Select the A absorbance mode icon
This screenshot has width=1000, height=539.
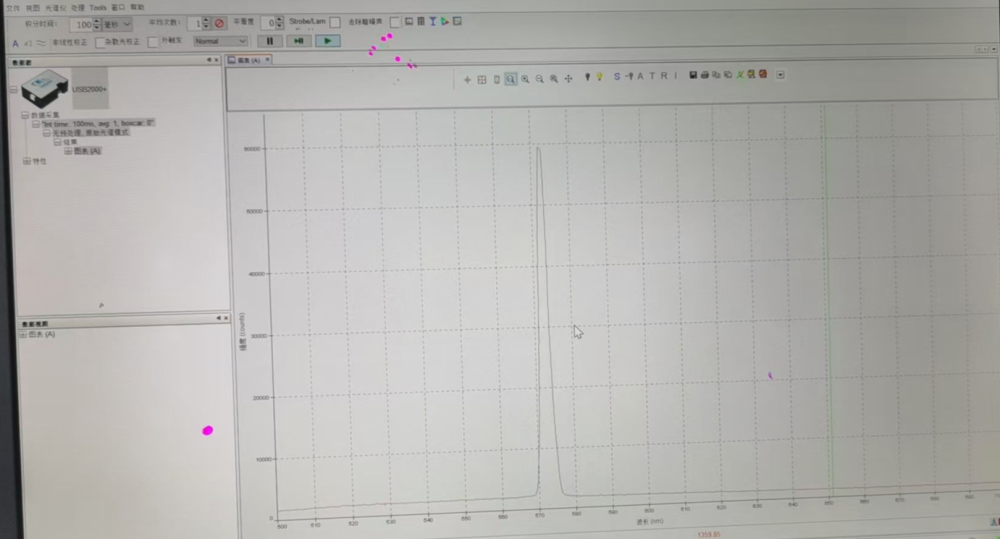pyautogui.click(x=640, y=76)
